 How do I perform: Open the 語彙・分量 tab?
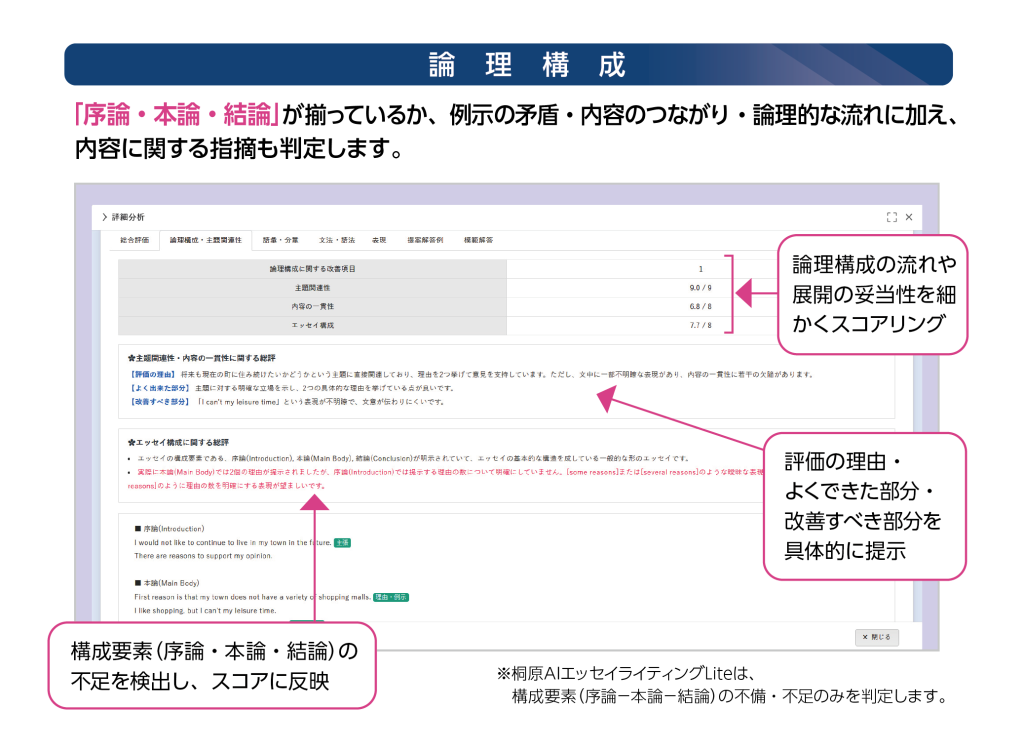pyautogui.click(x=280, y=241)
